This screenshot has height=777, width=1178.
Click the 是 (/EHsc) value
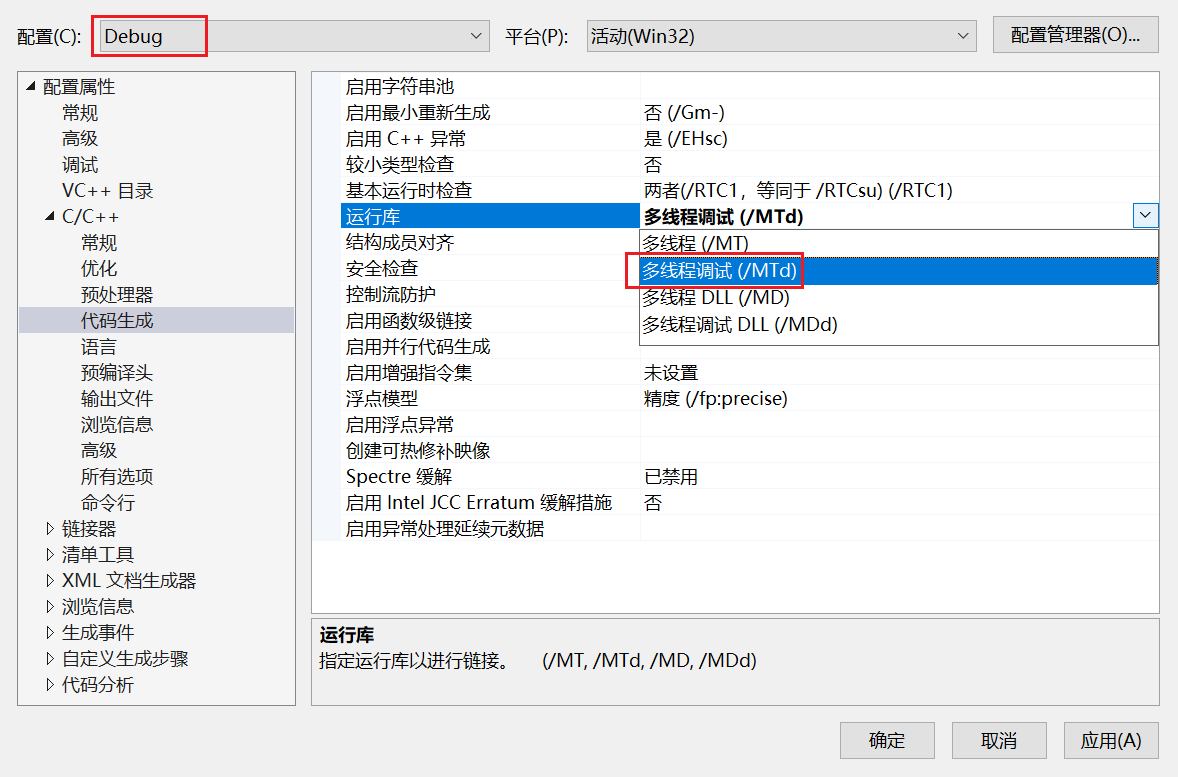pyautogui.click(x=686, y=138)
